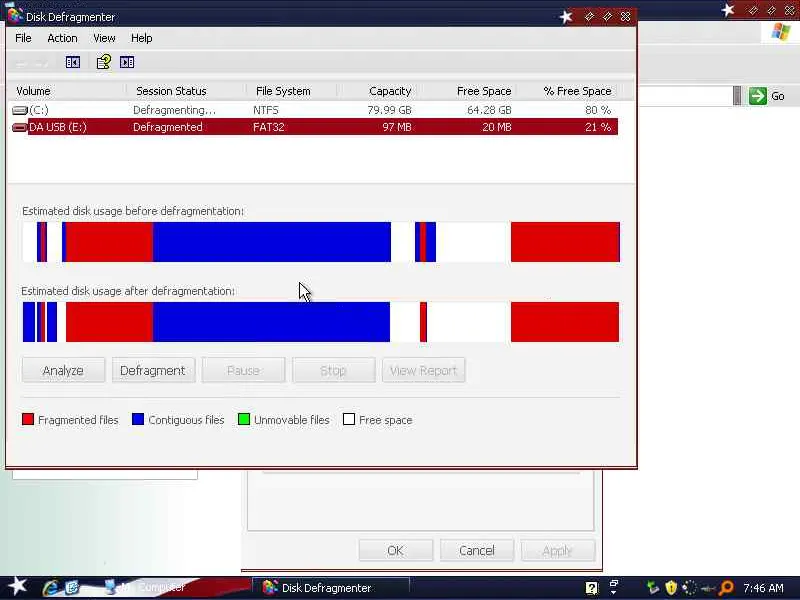
Task: Click the Show/Hide Console Tree toolbar icon
Action: pyautogui.click(x=72, y=62)
